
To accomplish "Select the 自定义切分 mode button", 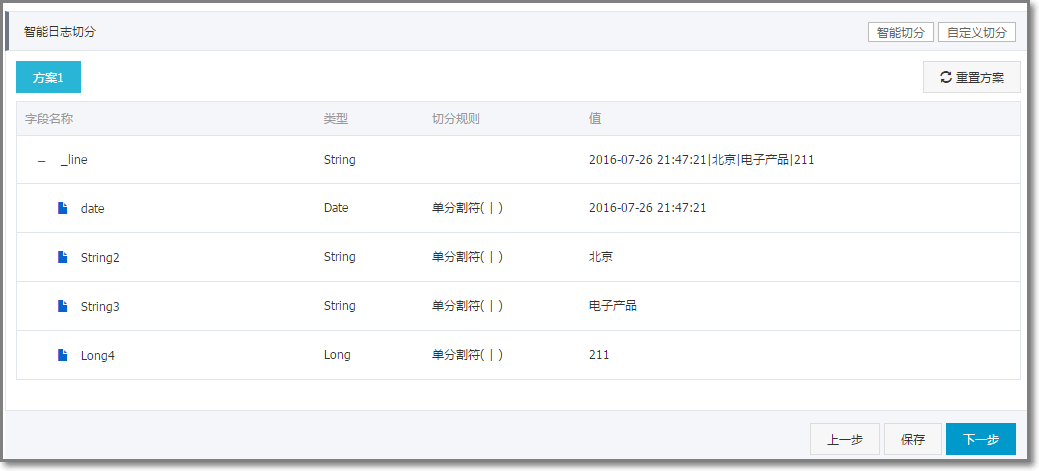I will click(977, 32).
